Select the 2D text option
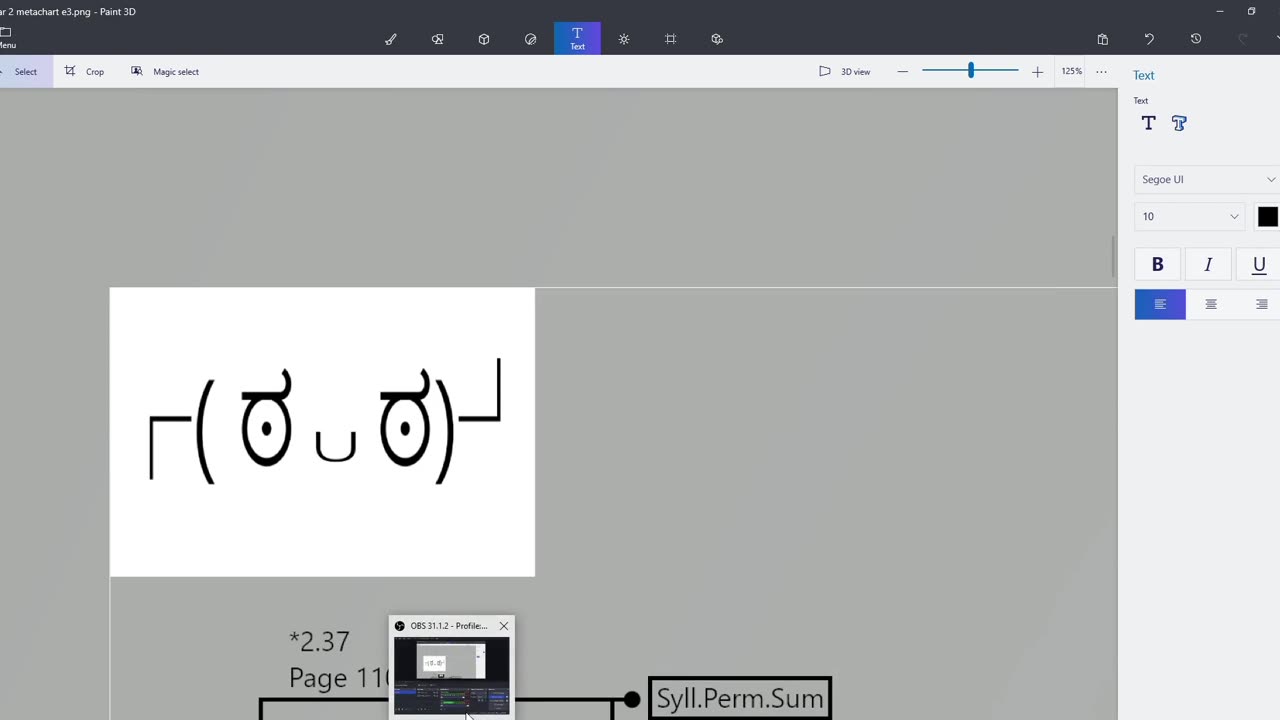The image size is (1280, 720). pos(1148,123)
